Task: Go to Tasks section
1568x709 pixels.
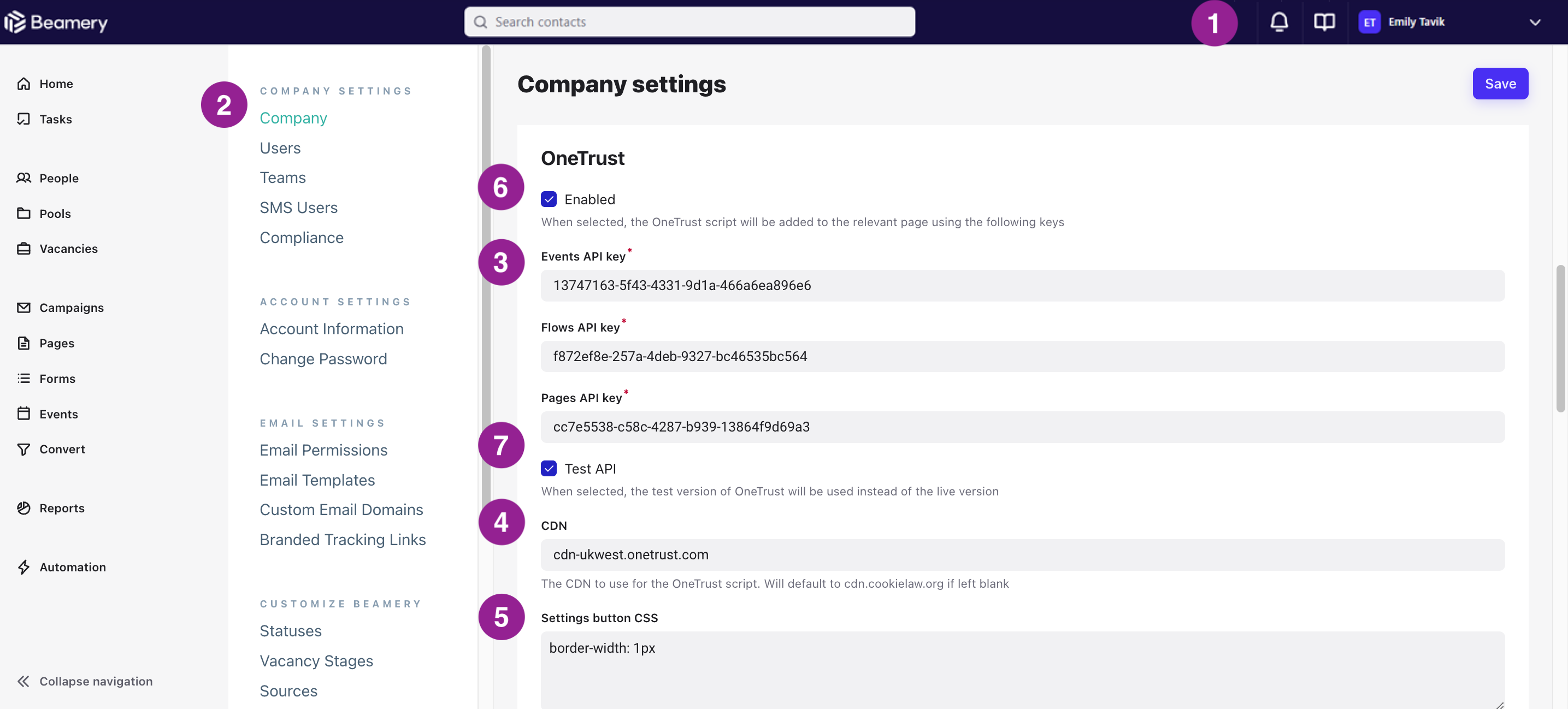Action: point(55,119)
